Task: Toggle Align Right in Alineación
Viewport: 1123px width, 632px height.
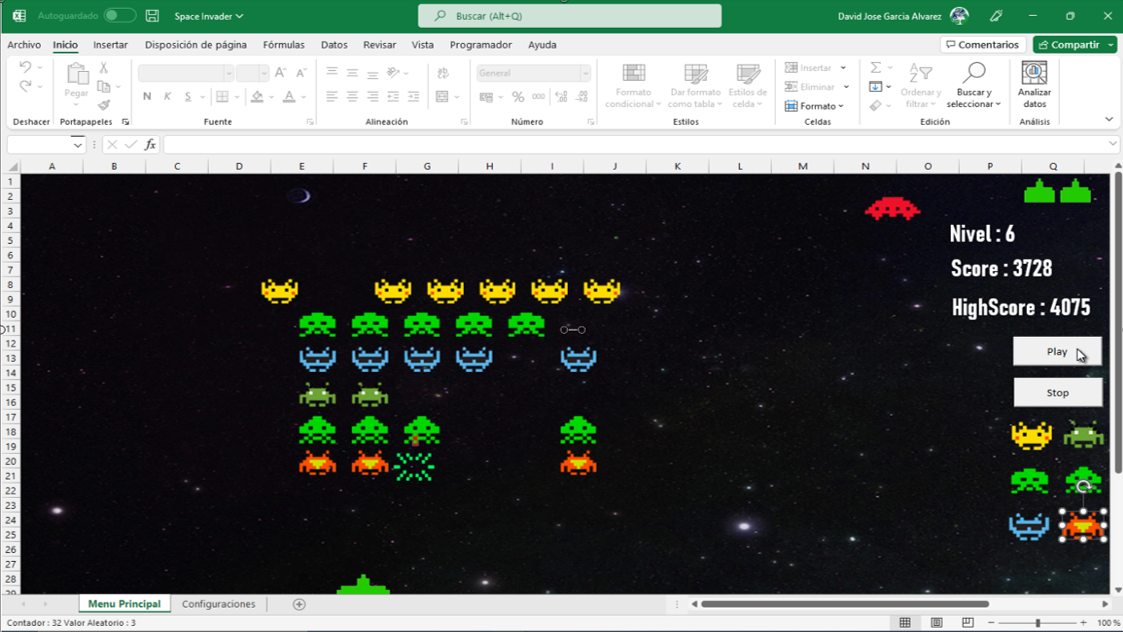Action: [x=372, y=97]
